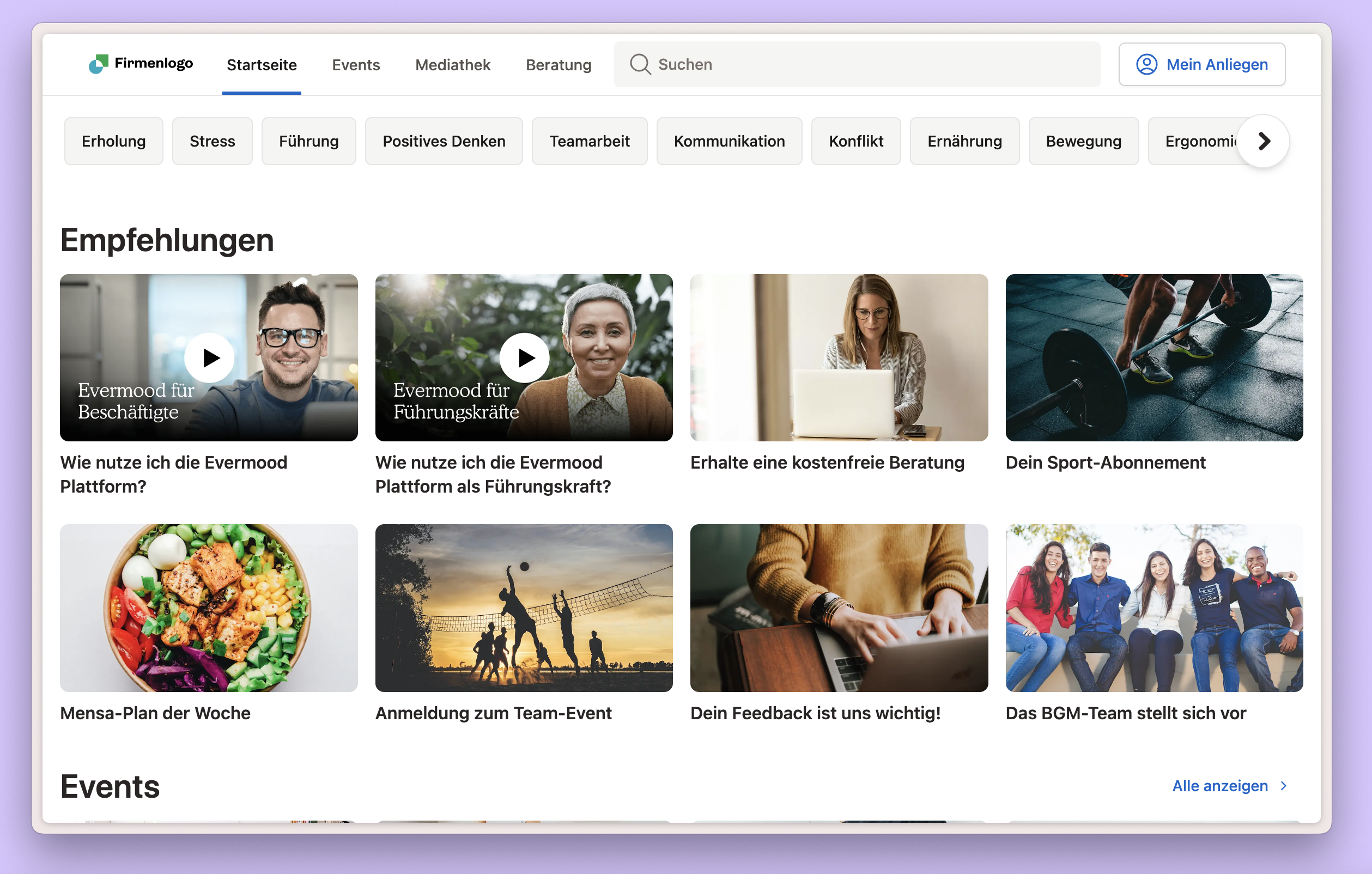This screenshot has height=874, width=1372.
Task: Open the Events tab
Action: click(356, 65)
